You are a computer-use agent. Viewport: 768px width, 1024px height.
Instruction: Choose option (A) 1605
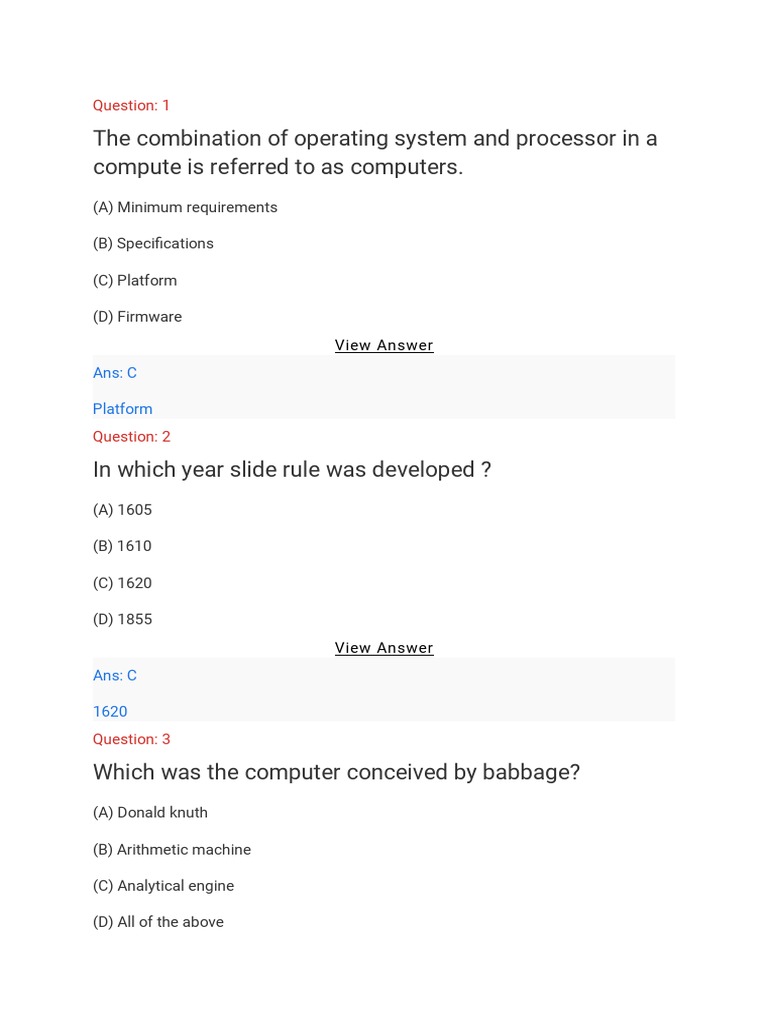click(x=122, y=510)
